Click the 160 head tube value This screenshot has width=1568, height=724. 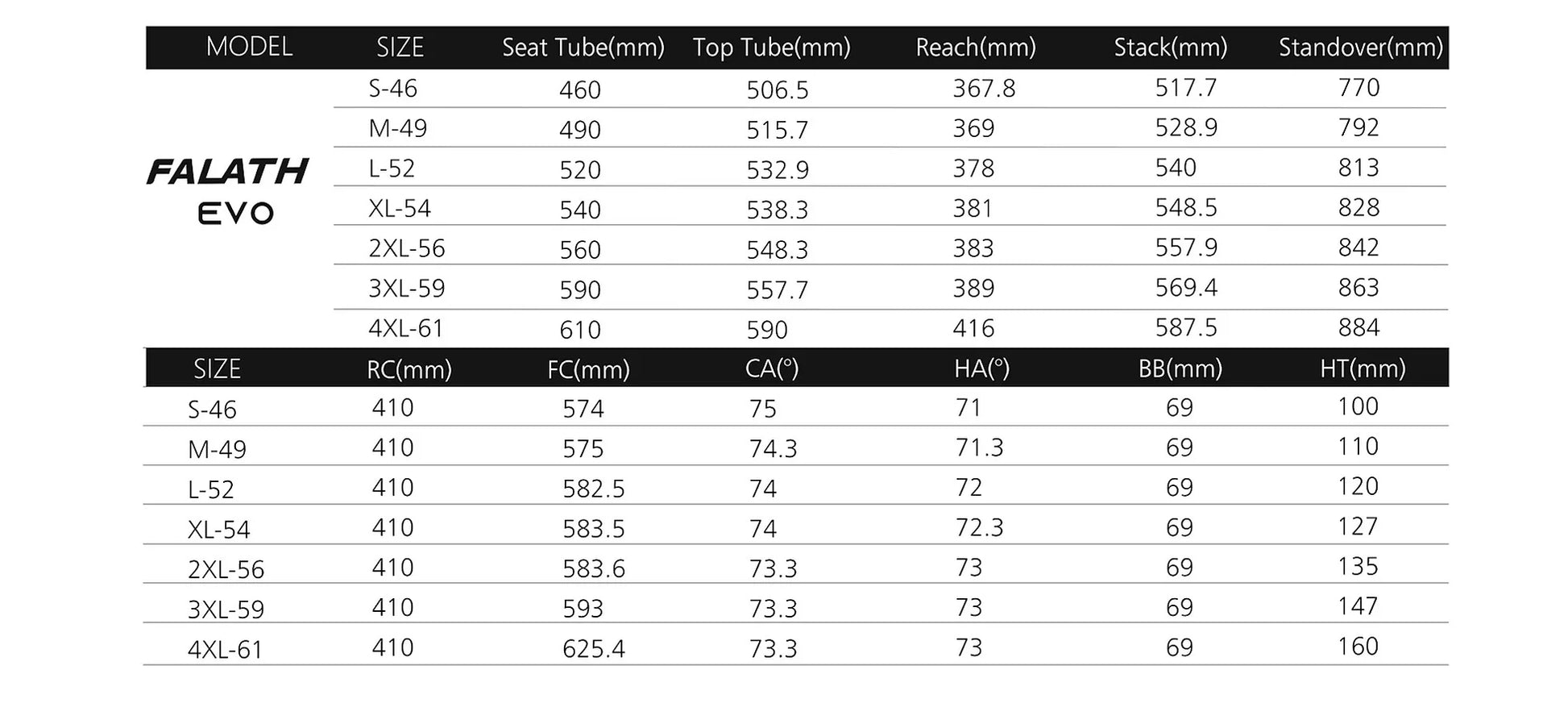point(1358,646)
